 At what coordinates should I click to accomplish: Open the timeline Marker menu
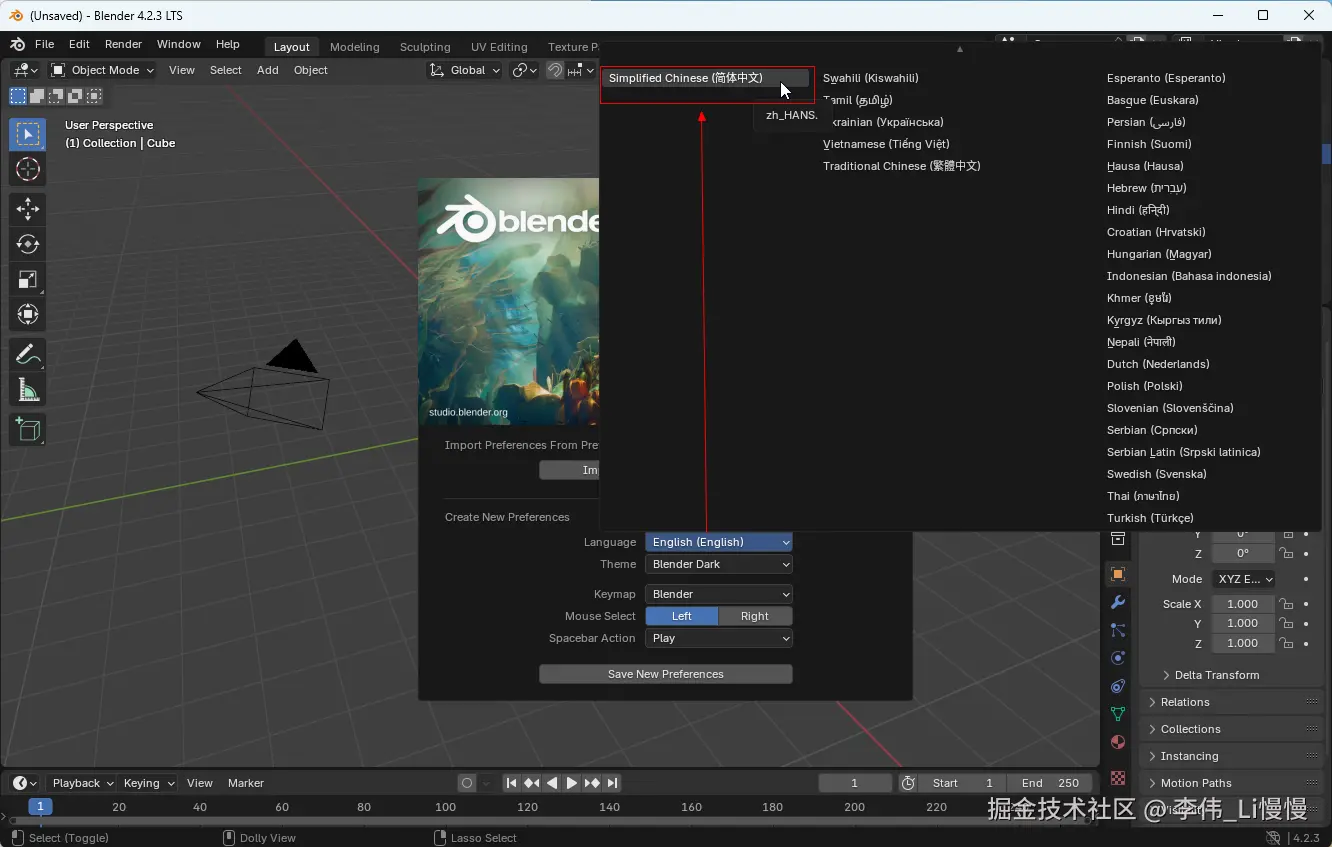[246, 783]
